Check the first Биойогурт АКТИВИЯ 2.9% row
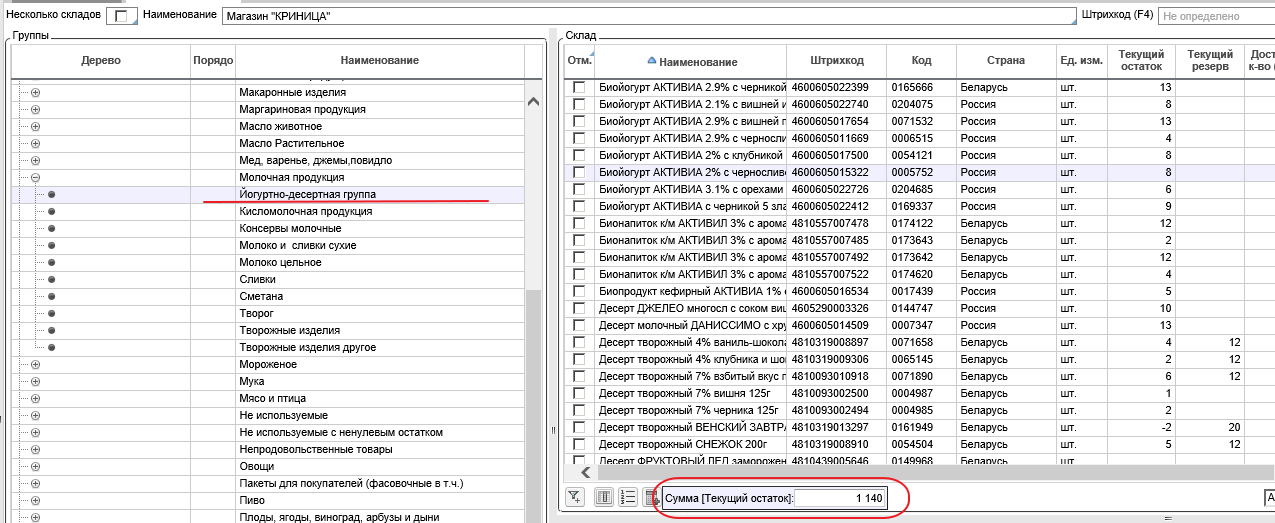Viewport: 1275px width, 523px height. (x=579, y=87)
